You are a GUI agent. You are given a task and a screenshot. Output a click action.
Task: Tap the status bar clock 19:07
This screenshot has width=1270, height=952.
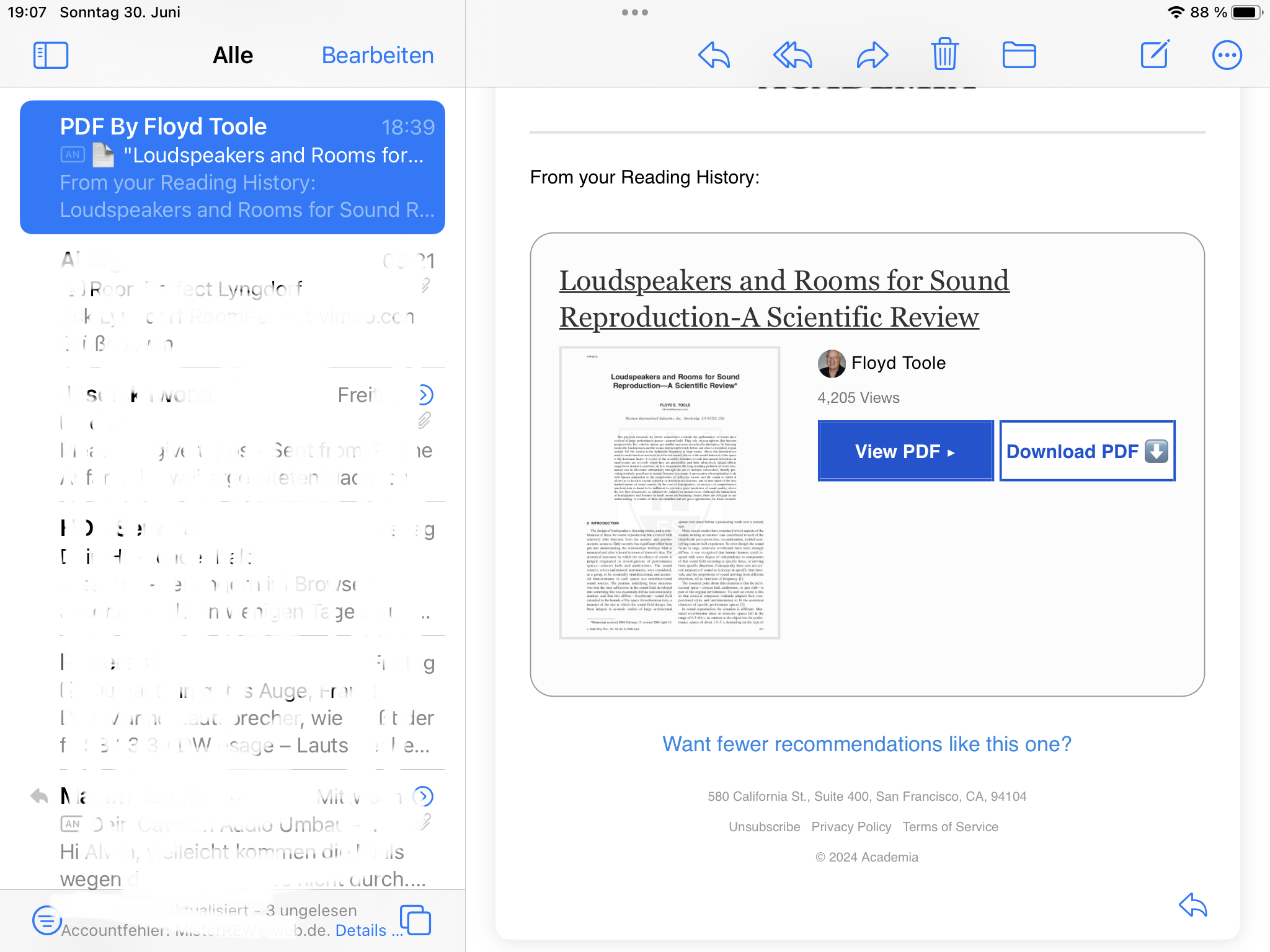(x=27, y=12)
